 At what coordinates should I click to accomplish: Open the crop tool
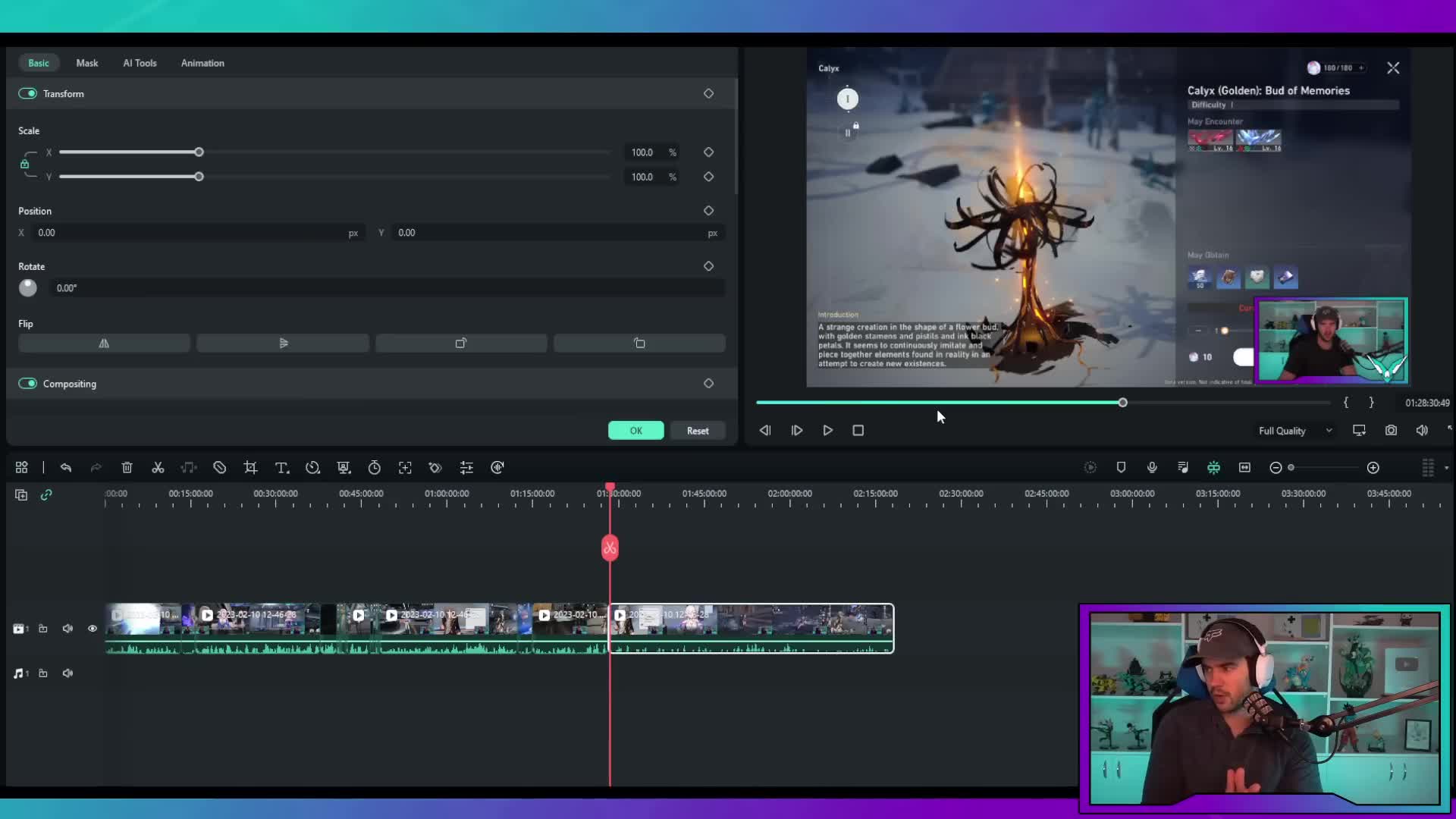tap(250, 468)
